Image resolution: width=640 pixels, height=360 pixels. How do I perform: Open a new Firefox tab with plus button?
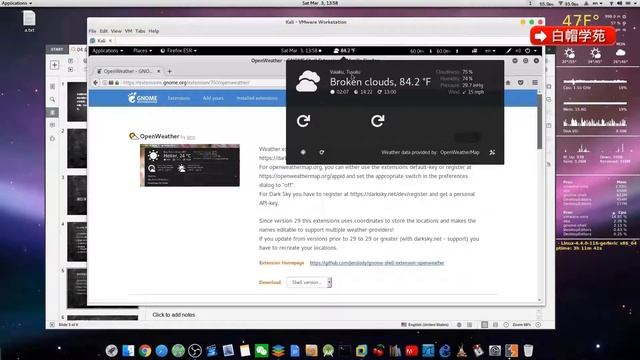[170, 71]
